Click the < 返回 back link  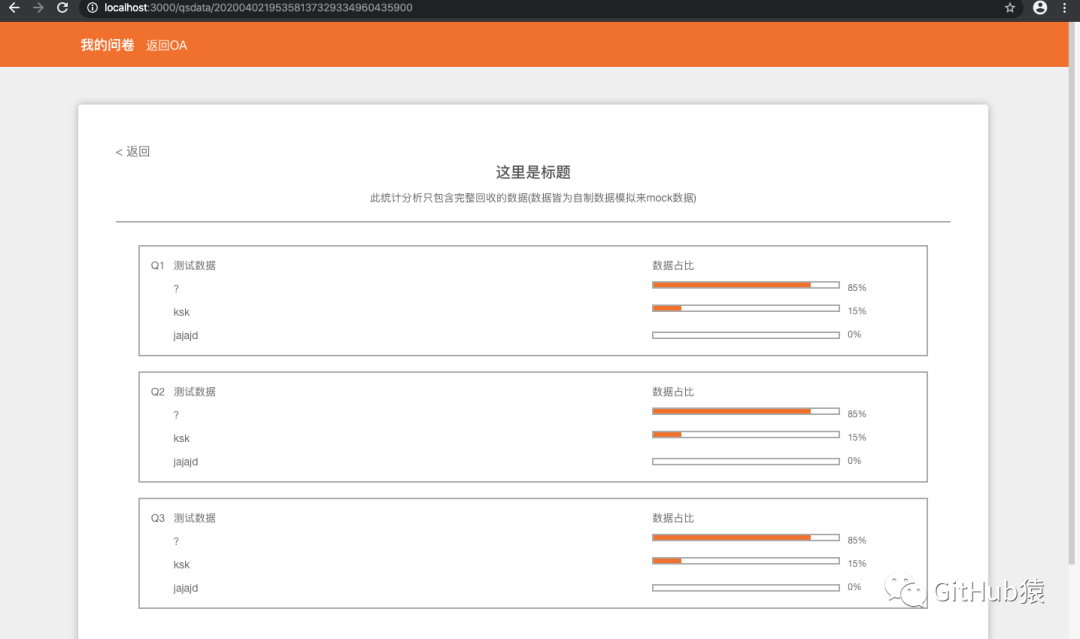132,151
